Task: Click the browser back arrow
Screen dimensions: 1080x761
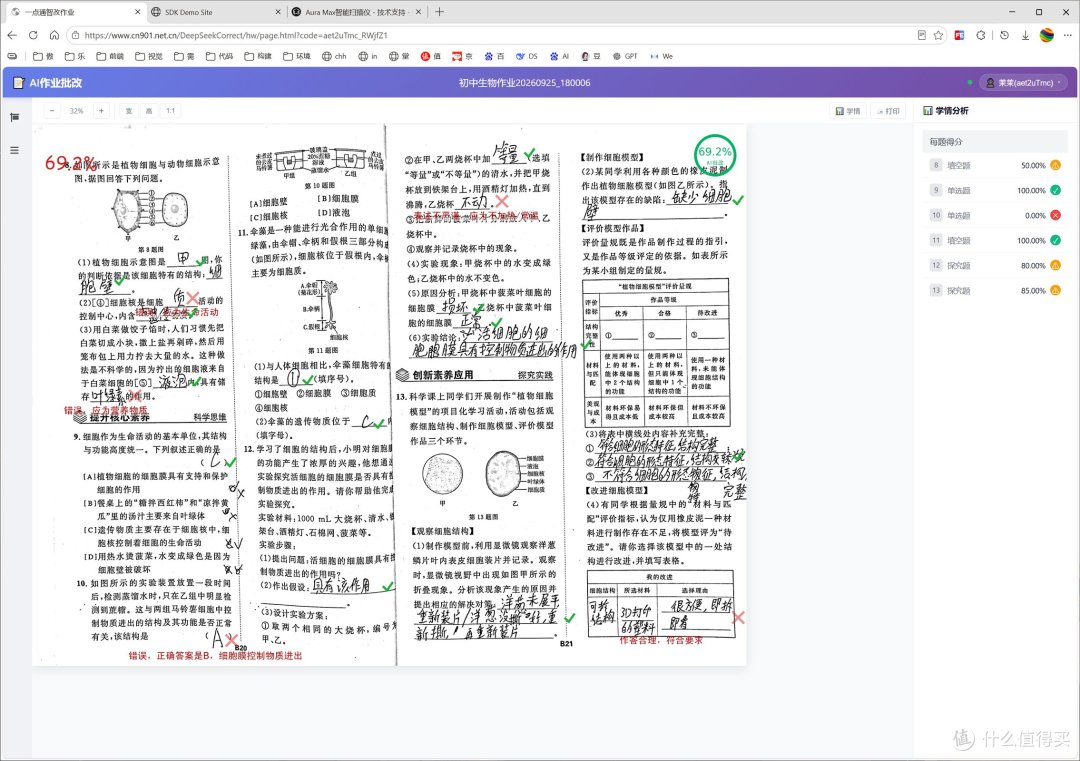Action: [x=12, y=35]
